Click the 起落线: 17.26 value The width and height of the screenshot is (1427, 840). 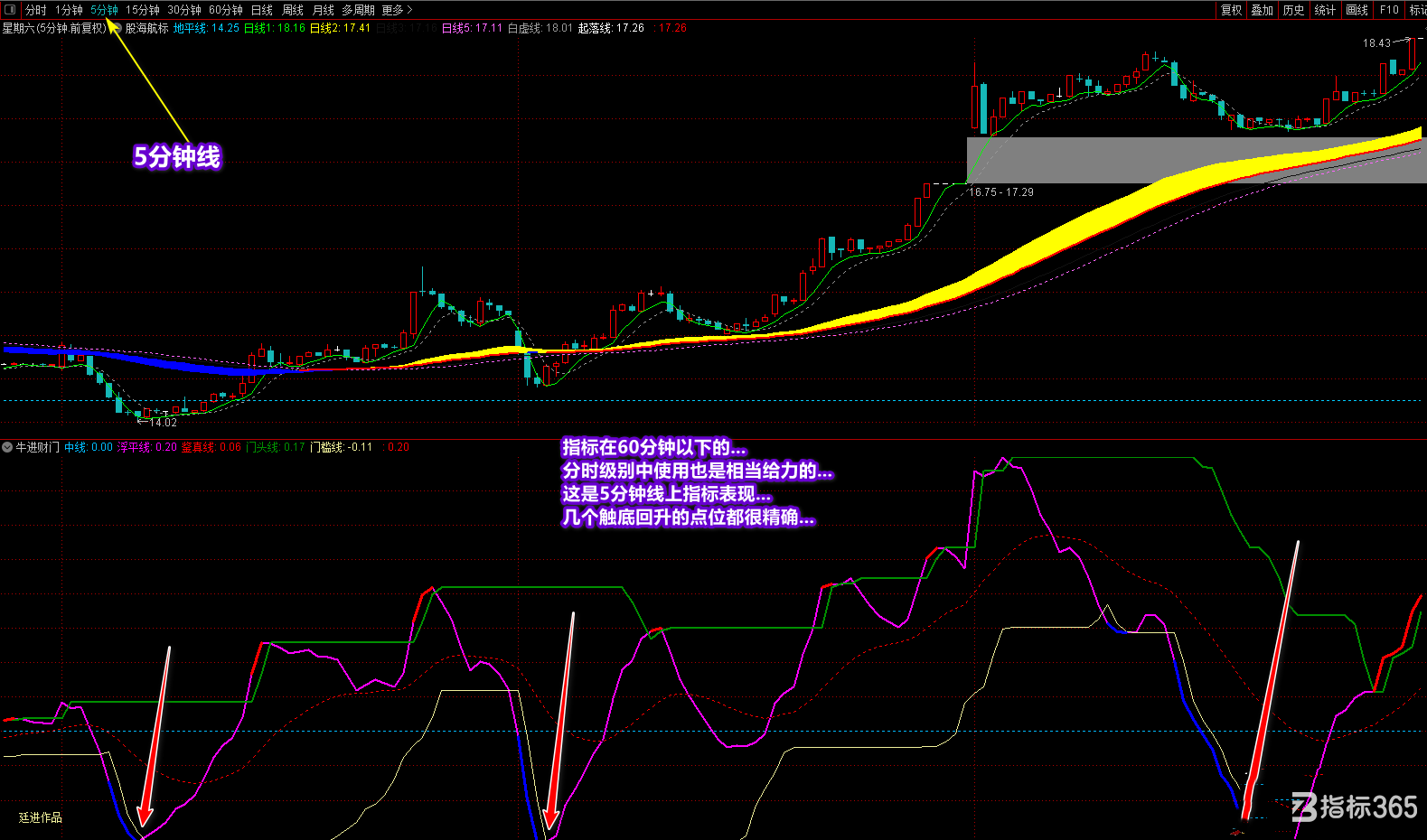[x=611, y=28]
